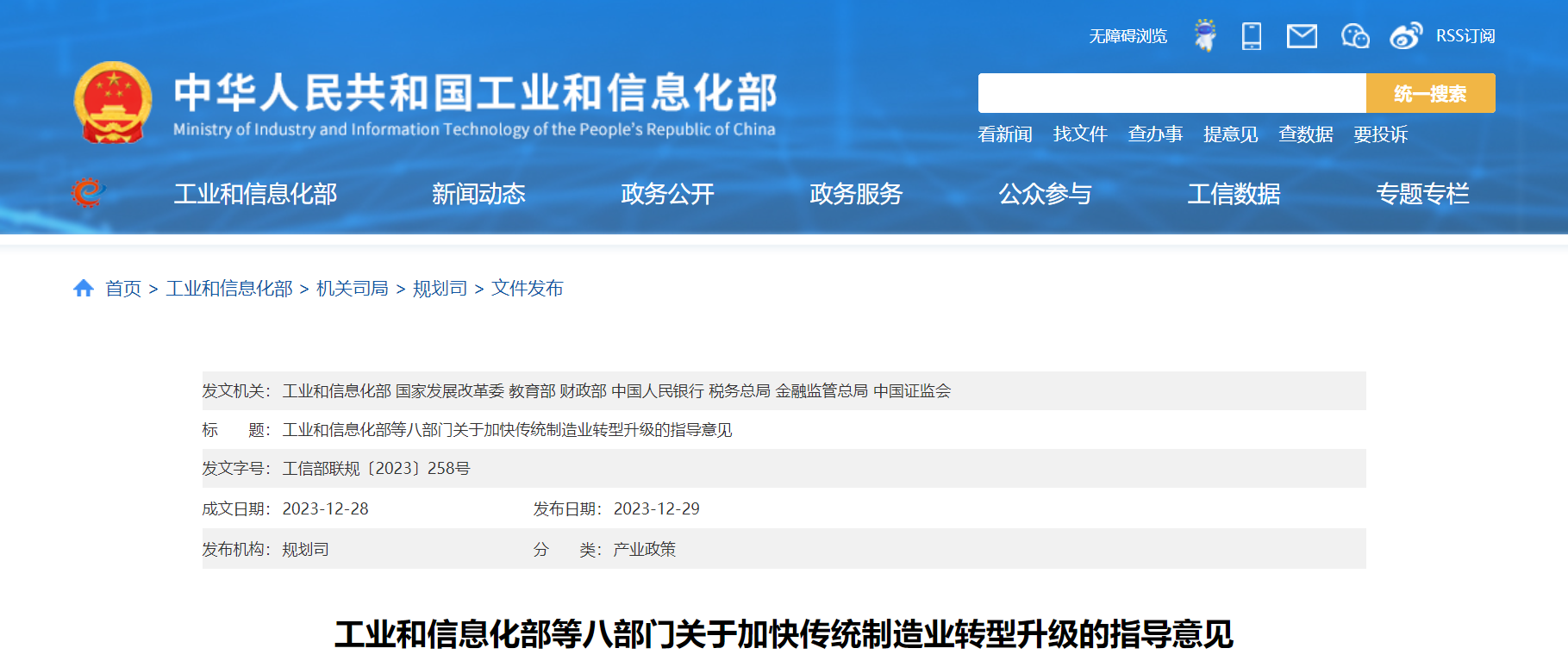The image size is (1568, 667).
Task: Open the Weibo icon
Action: [1405, 36]
